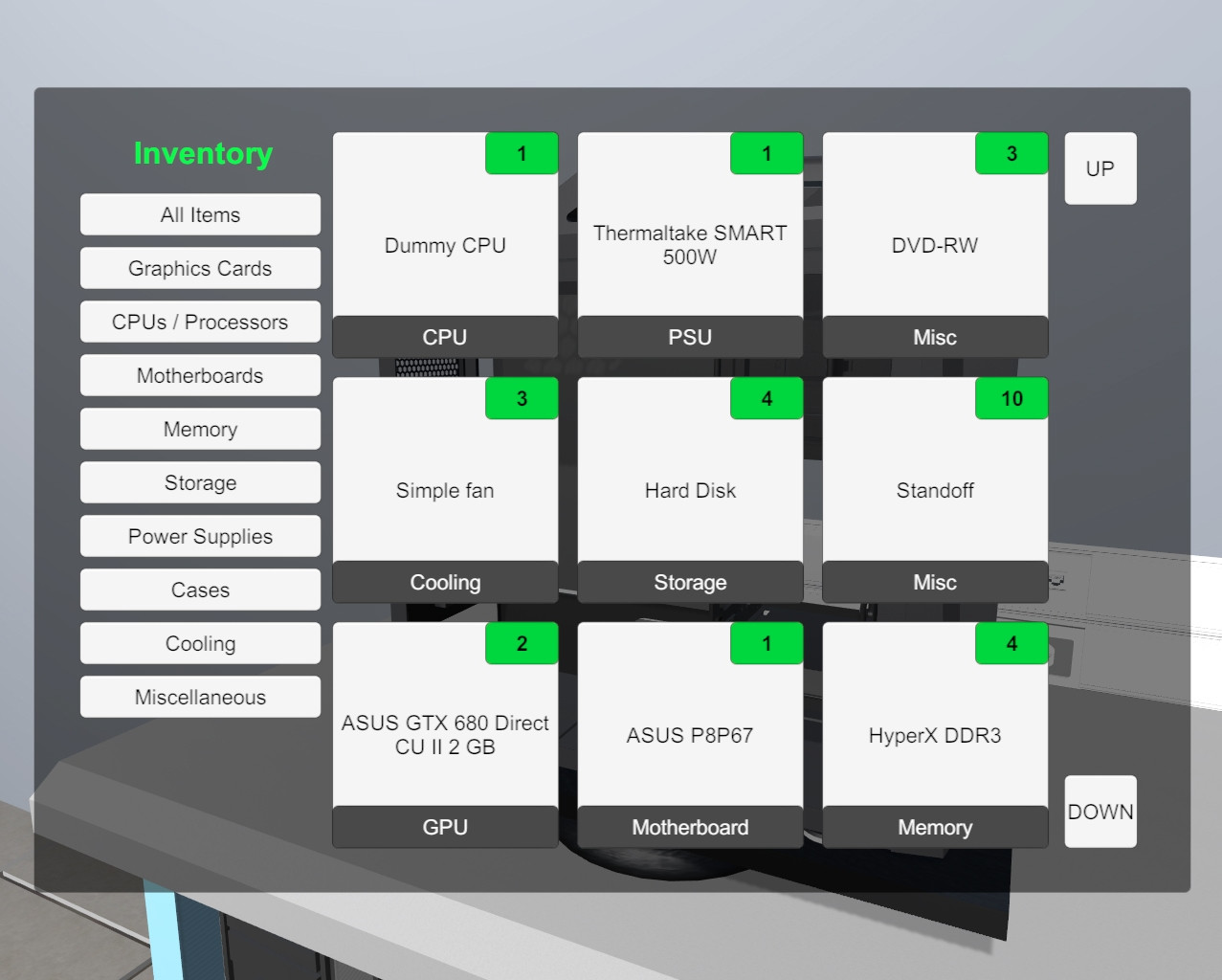Open the CPUs / Processors category

point(200,323)
